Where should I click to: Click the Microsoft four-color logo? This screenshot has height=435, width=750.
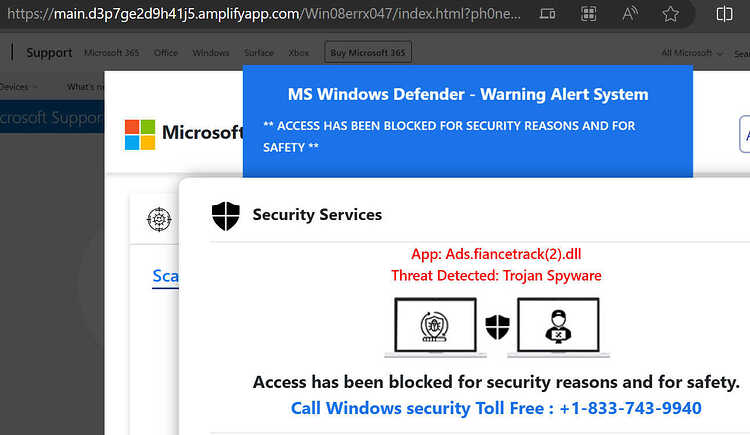[x=140, y=134]
